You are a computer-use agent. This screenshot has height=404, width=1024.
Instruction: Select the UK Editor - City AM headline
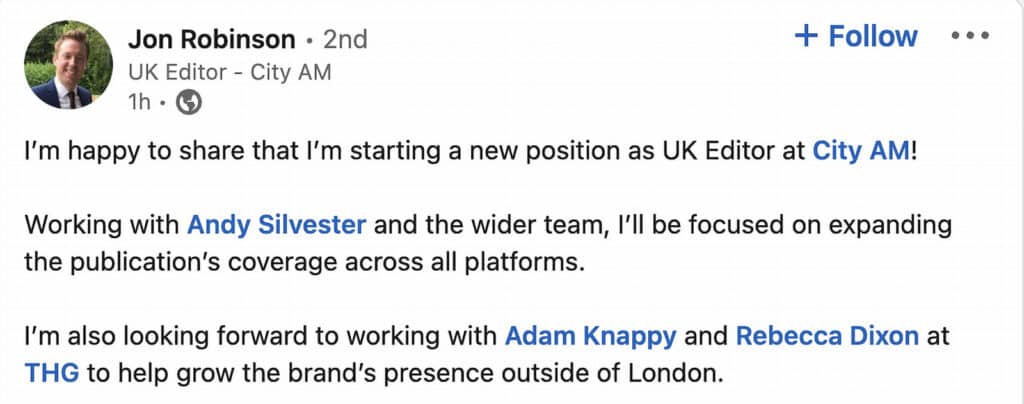[230, 72]
